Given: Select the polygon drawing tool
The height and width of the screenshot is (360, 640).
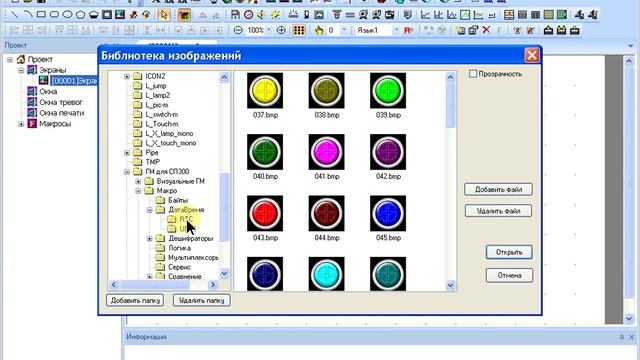Looking at the screenshot, I should tap(80, 15).
